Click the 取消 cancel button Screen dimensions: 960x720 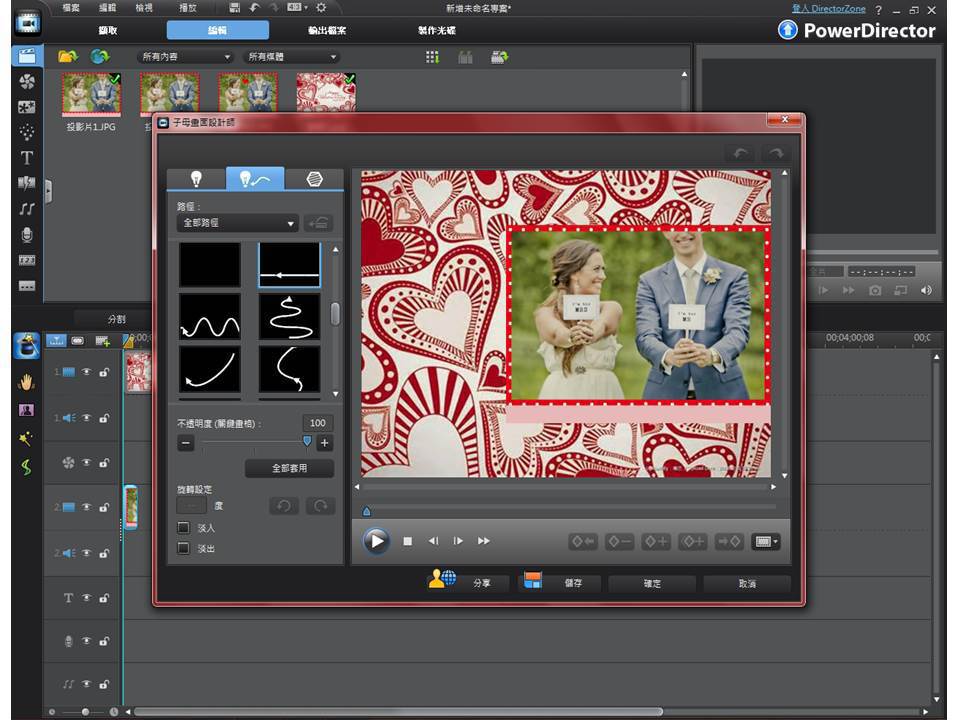tap(747, 583)
